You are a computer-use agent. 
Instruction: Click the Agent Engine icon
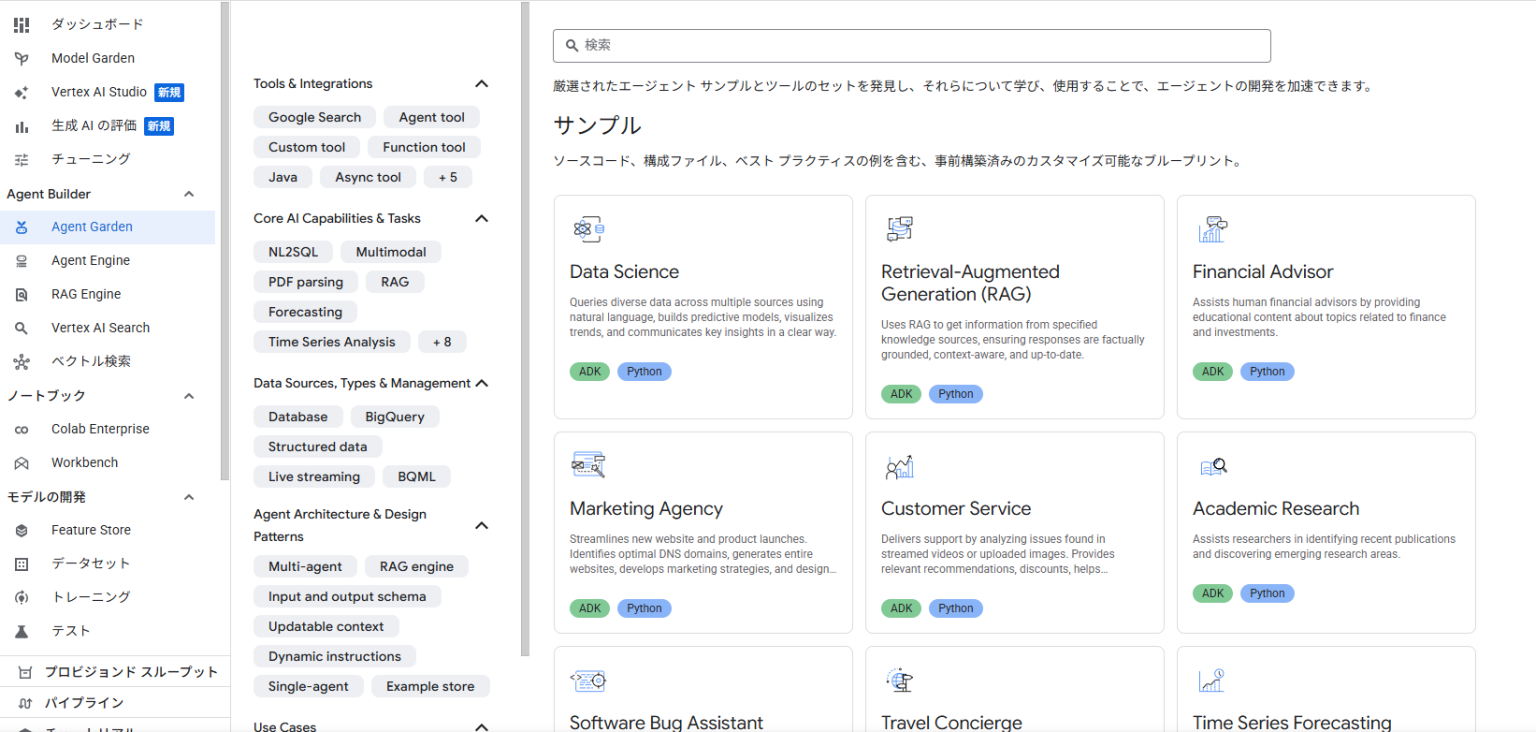(21, 261)
